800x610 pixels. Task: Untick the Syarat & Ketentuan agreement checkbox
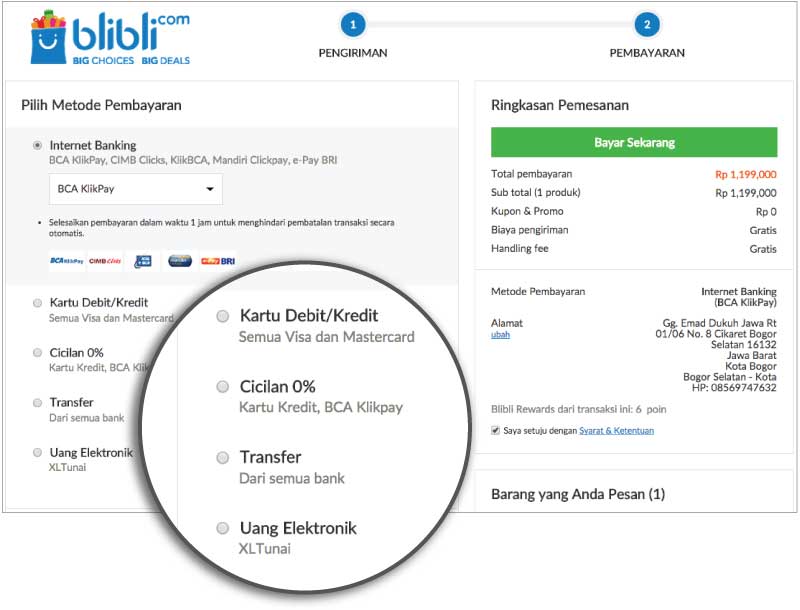pos(495,430)
